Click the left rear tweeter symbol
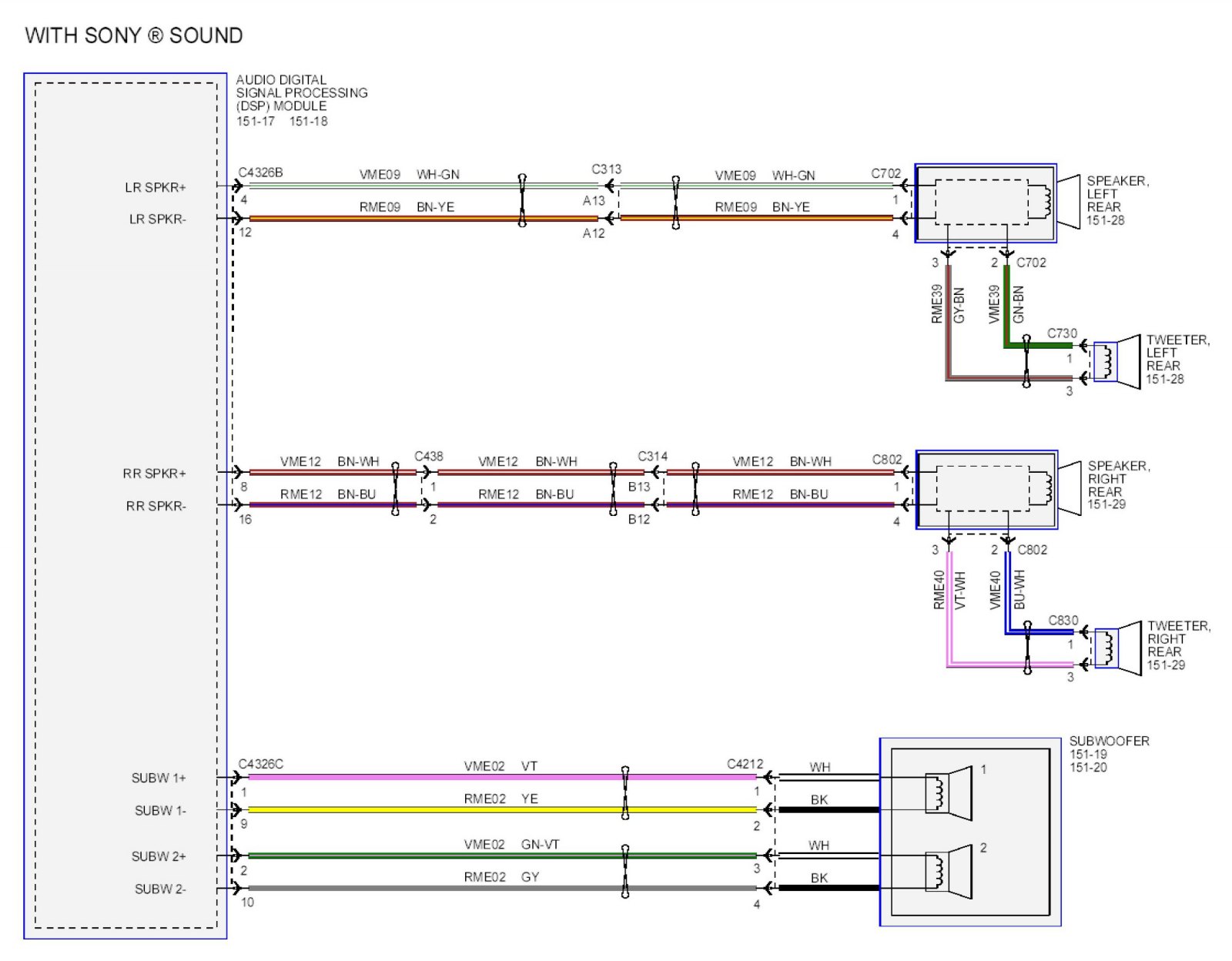1232x961 pixels. pyautogui.click(x=1117, y=361)
